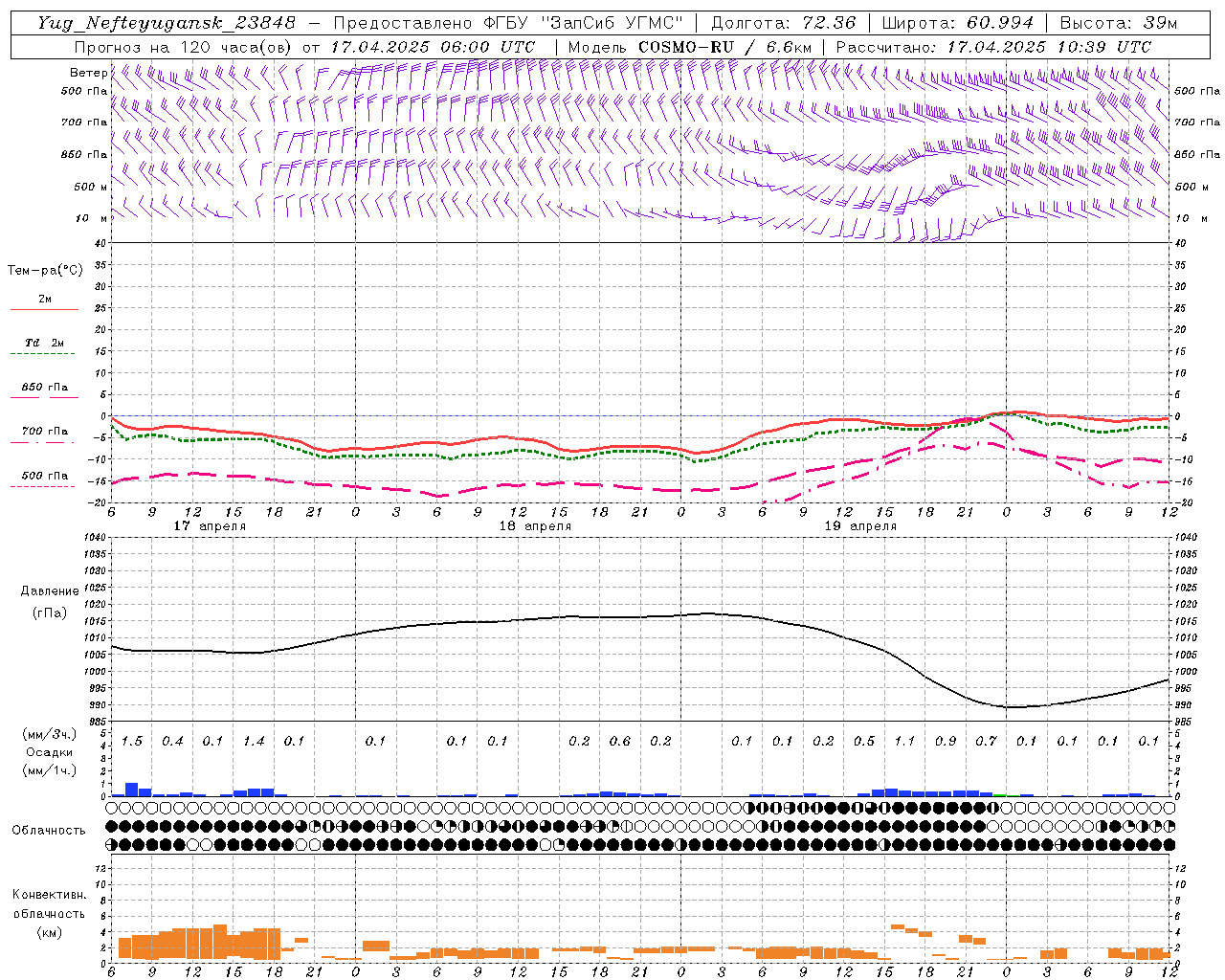Click the Осадки precipitation label
This screenshot has width=1225, height=980.
50,752
